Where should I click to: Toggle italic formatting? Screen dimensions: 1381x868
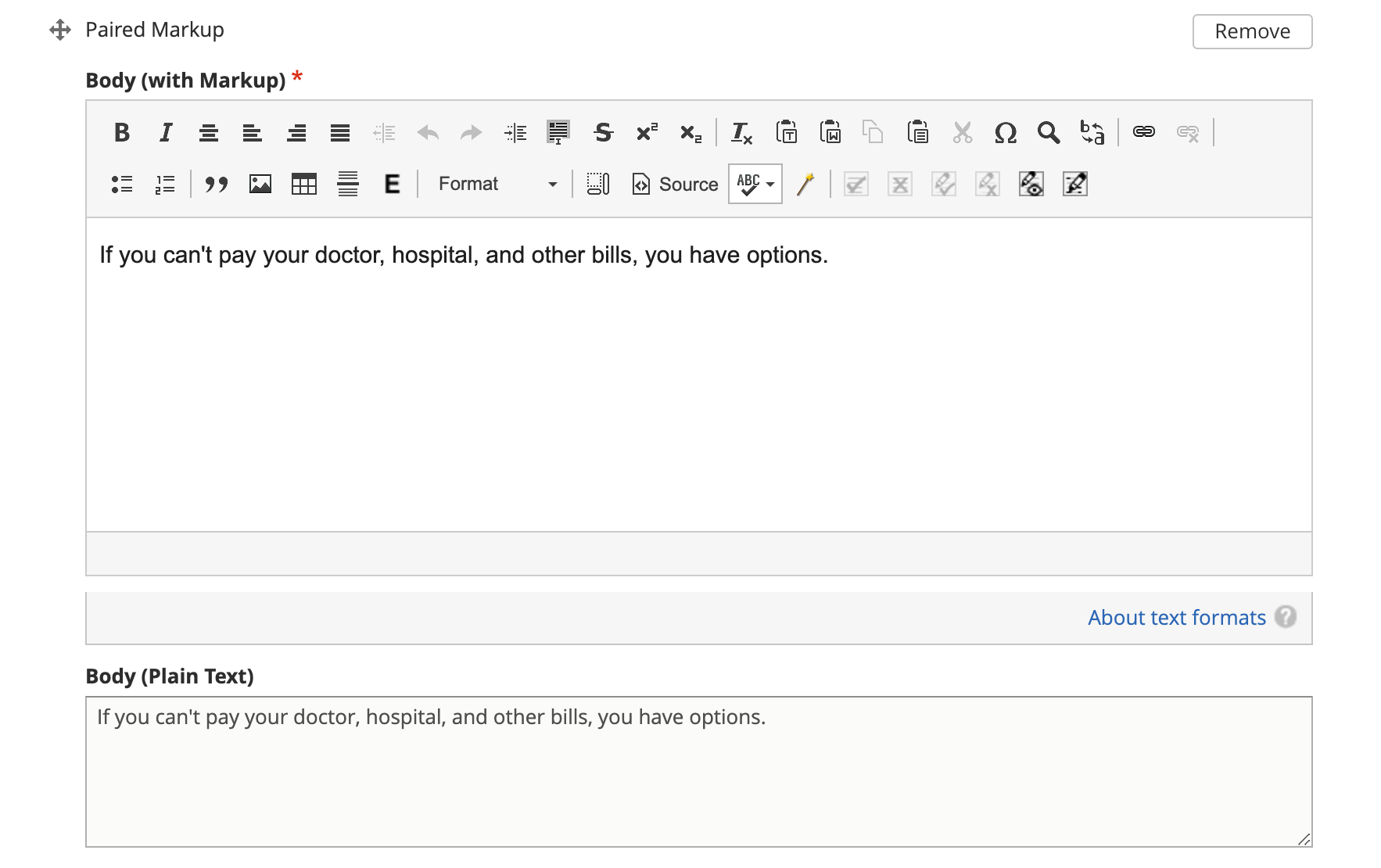pos(165,132)
